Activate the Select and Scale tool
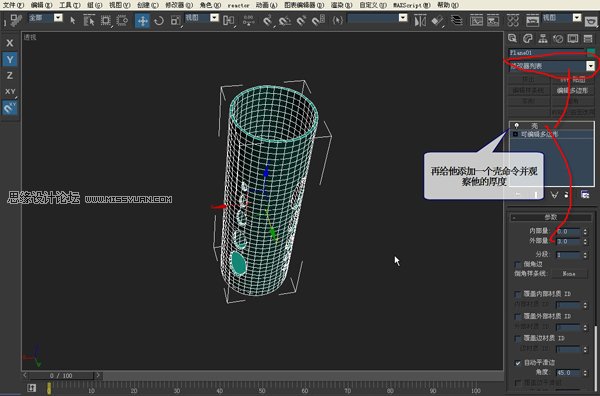Image resolution: width=600 pixels, height=396 pixels. pos(175,20)
